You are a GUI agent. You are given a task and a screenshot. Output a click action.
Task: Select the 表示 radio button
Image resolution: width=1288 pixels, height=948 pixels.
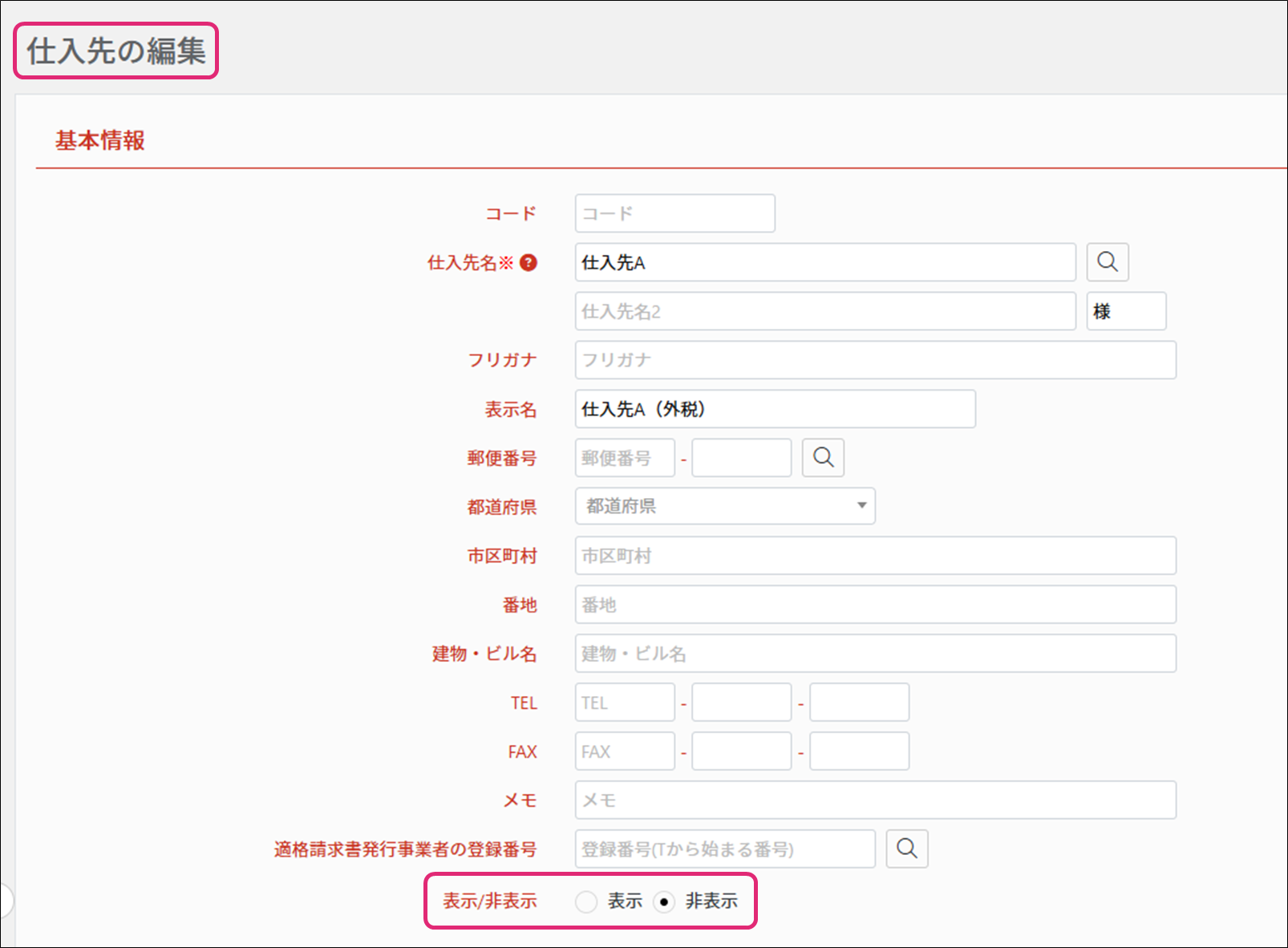point(586,901)
